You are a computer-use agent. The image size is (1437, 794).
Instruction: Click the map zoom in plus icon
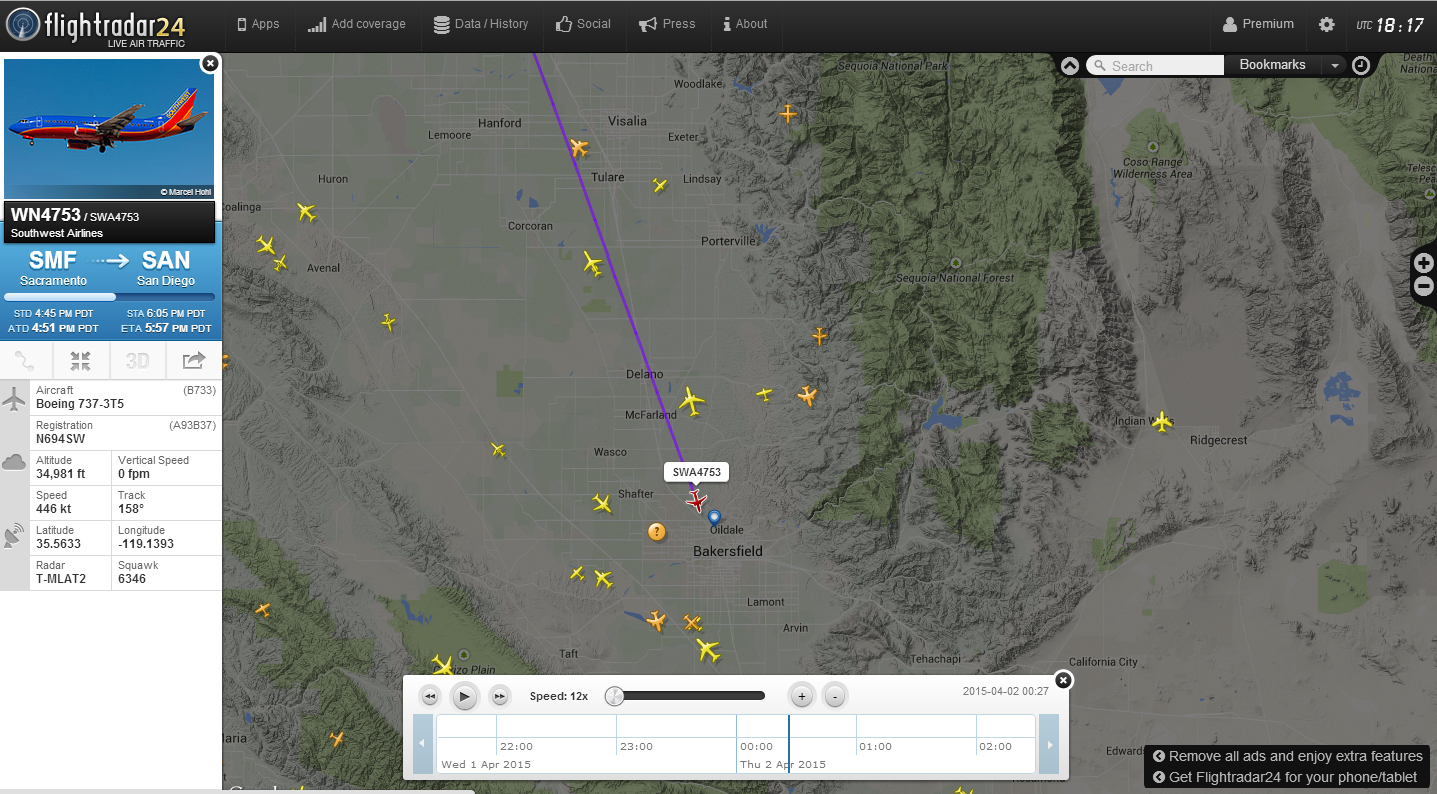pos(1424,263)
